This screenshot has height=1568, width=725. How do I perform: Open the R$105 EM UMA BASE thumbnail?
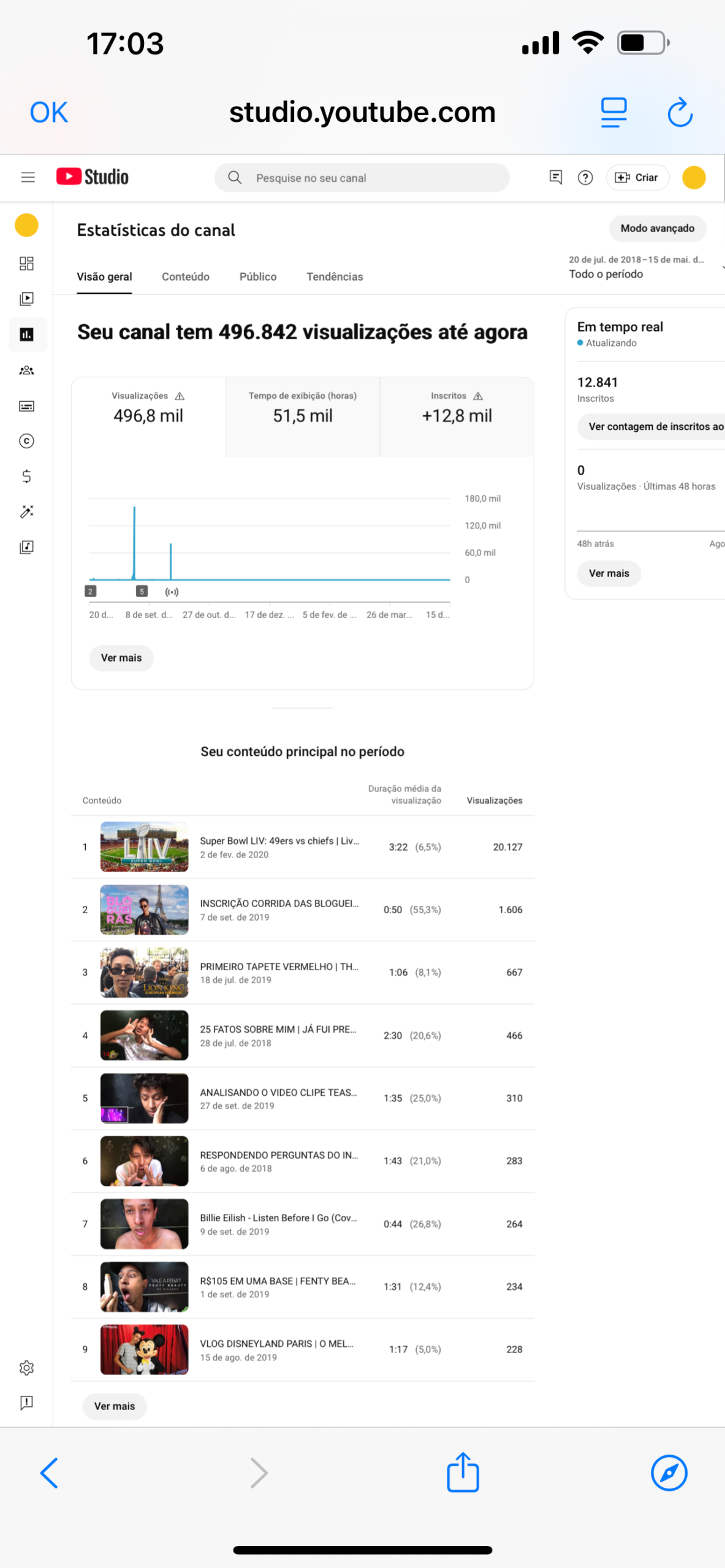pyautogui.click(x=145, y=1286)
